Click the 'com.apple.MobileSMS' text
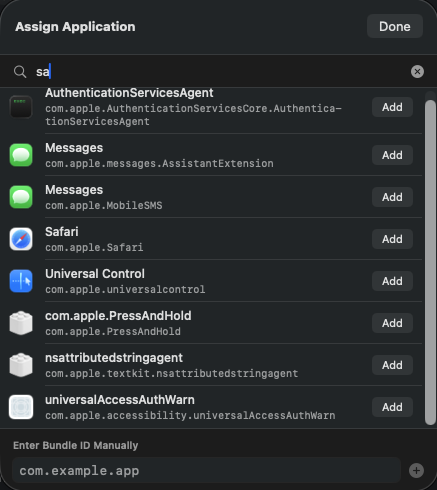Image resolution: width=437 pixels, height=490 pixels. click(x=104, y=205)
